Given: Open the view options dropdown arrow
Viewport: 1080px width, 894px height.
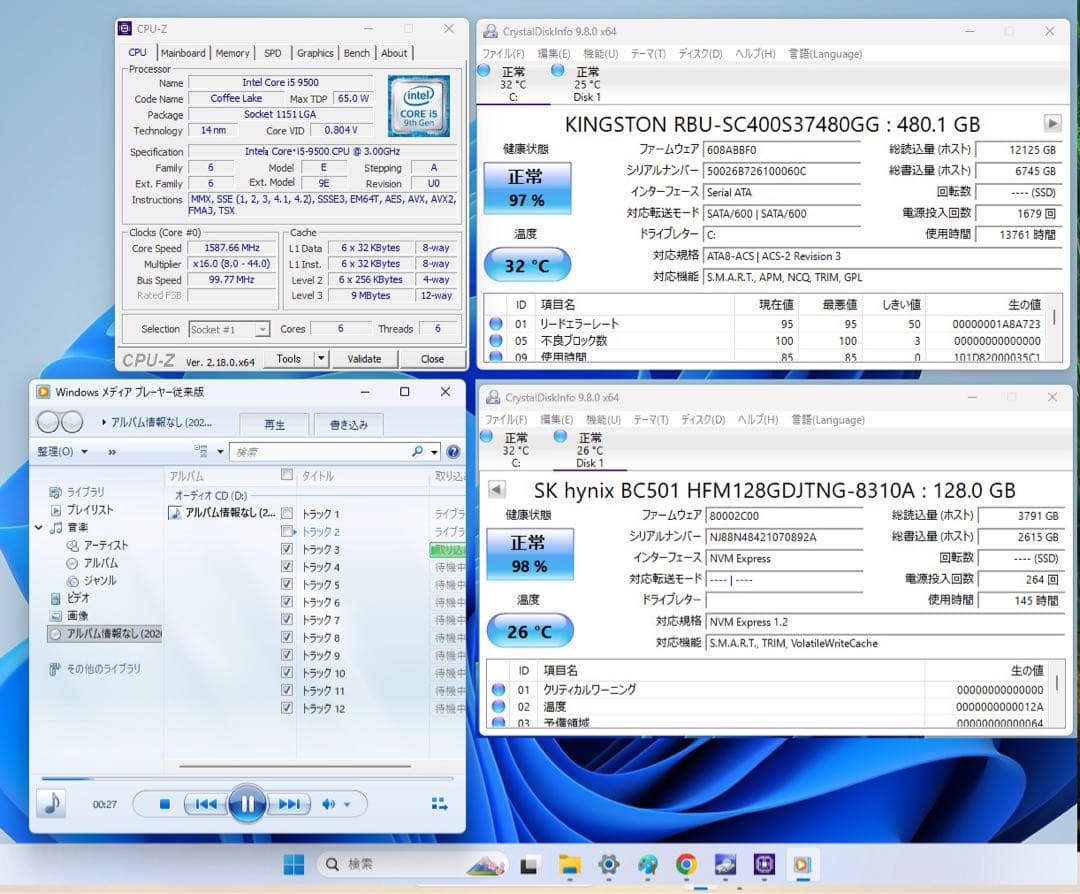Looking at the screenshot, I should point(220,452).
